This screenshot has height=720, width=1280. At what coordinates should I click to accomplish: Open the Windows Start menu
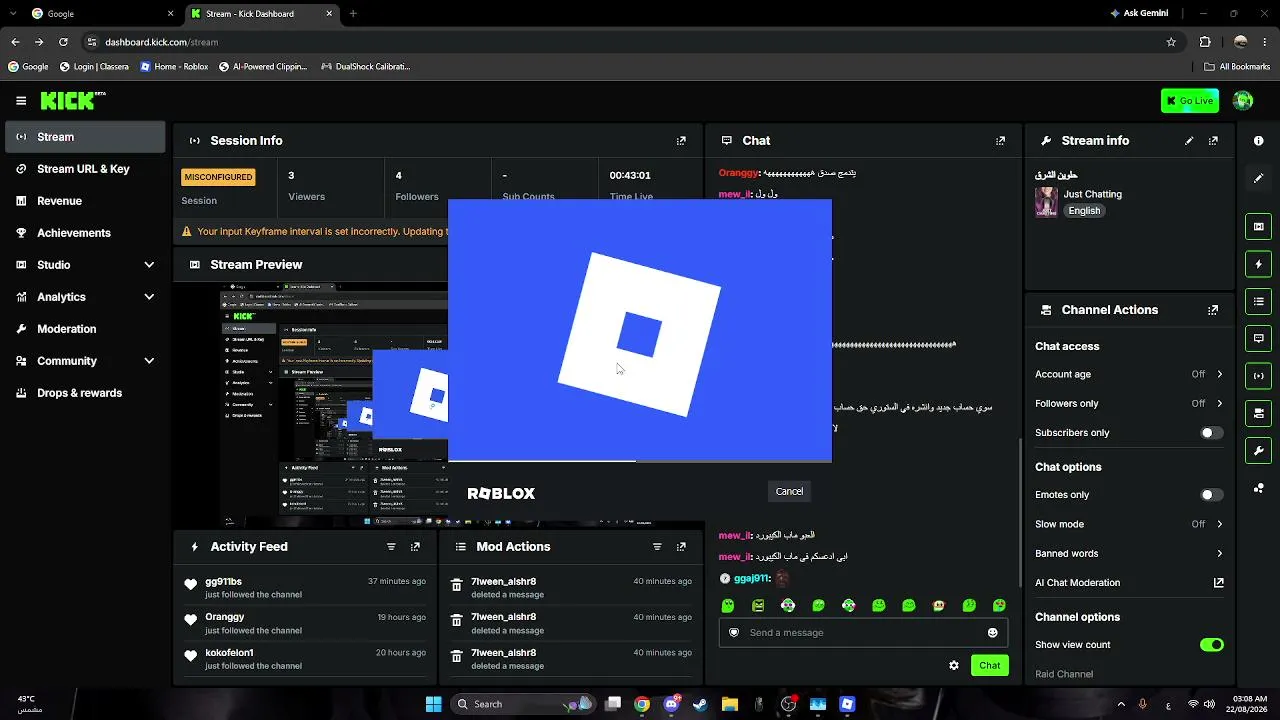pos(434,704)
